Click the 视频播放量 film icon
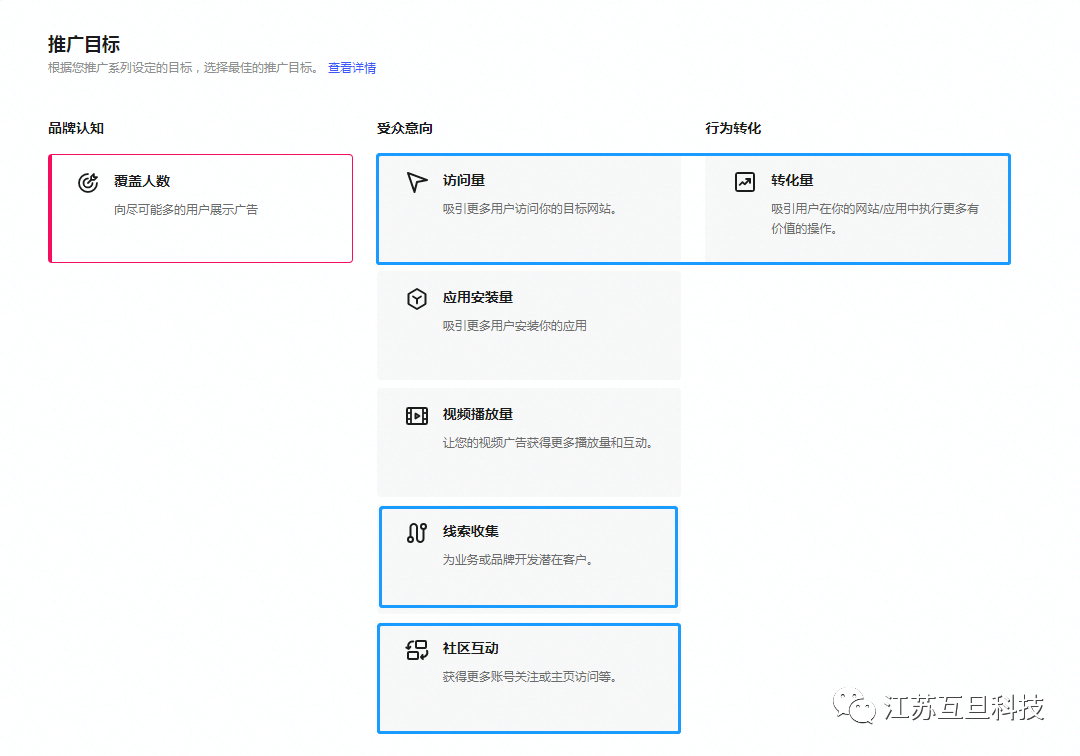The image size is (1080, 756). pos(417,416)
